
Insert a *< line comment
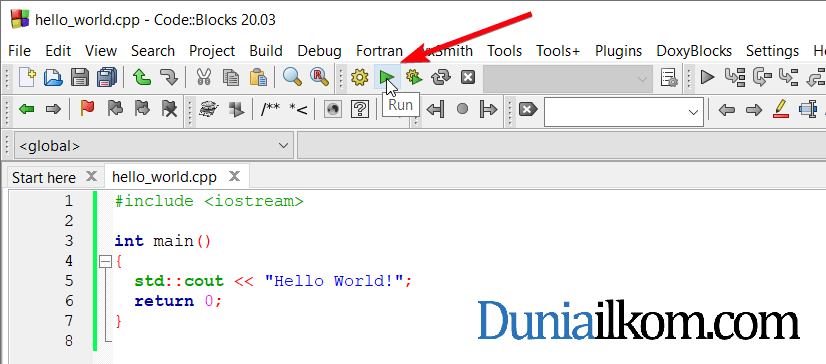[298, 110]
